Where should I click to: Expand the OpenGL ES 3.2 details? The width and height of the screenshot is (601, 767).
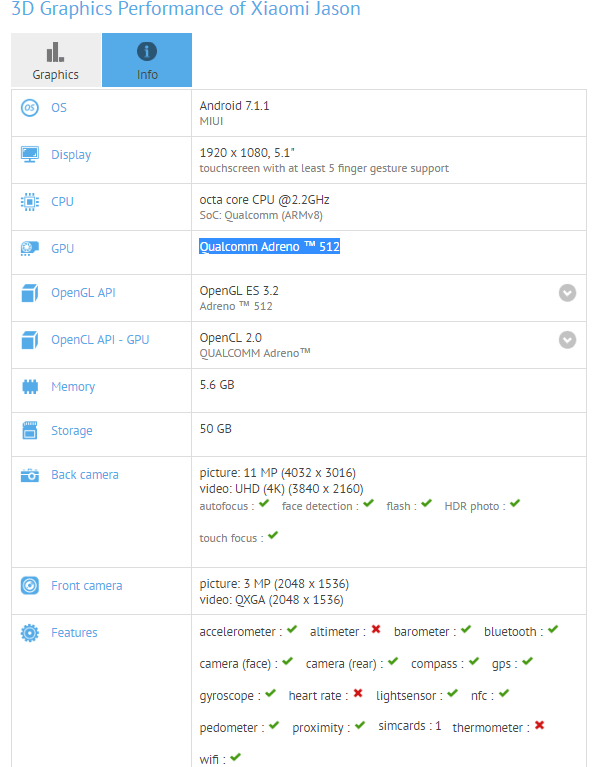point(567,293)
